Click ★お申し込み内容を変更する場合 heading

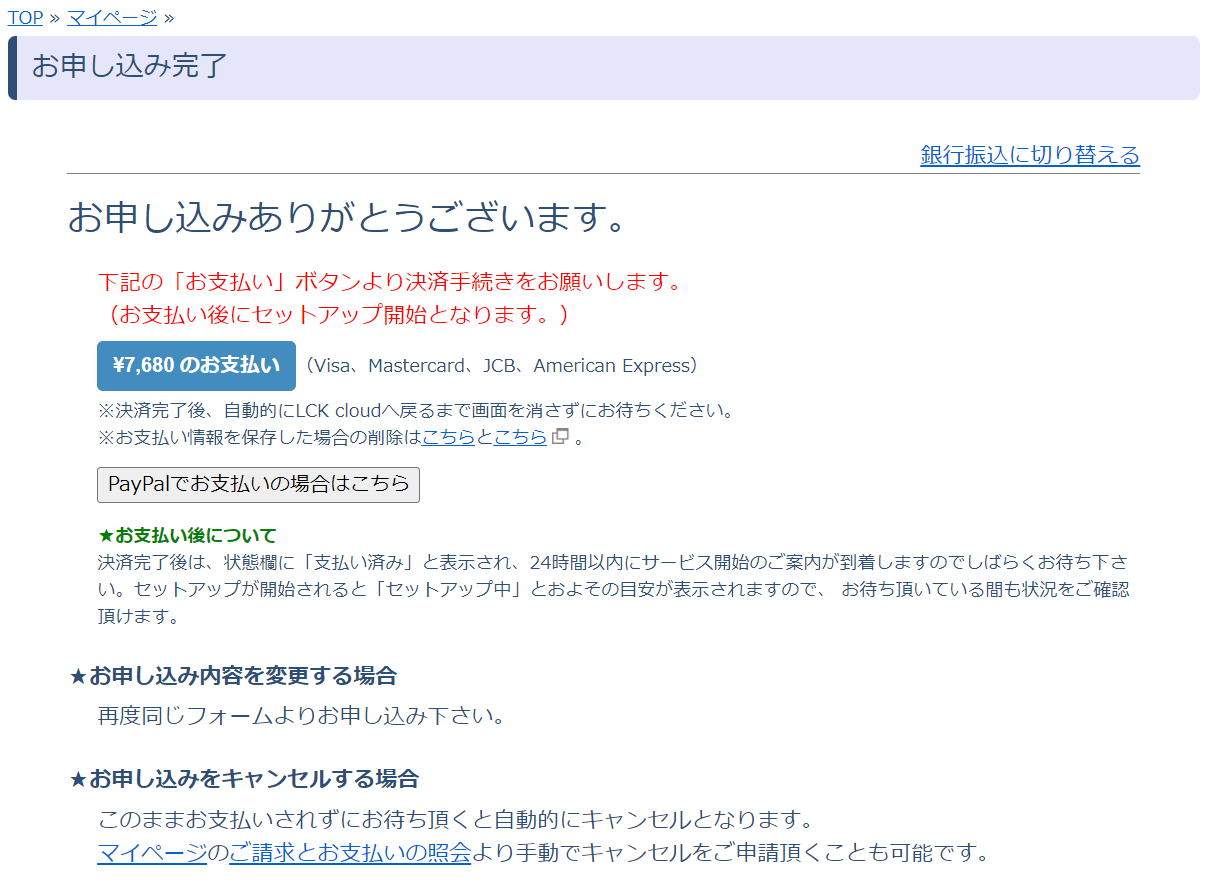click(233, 676)
